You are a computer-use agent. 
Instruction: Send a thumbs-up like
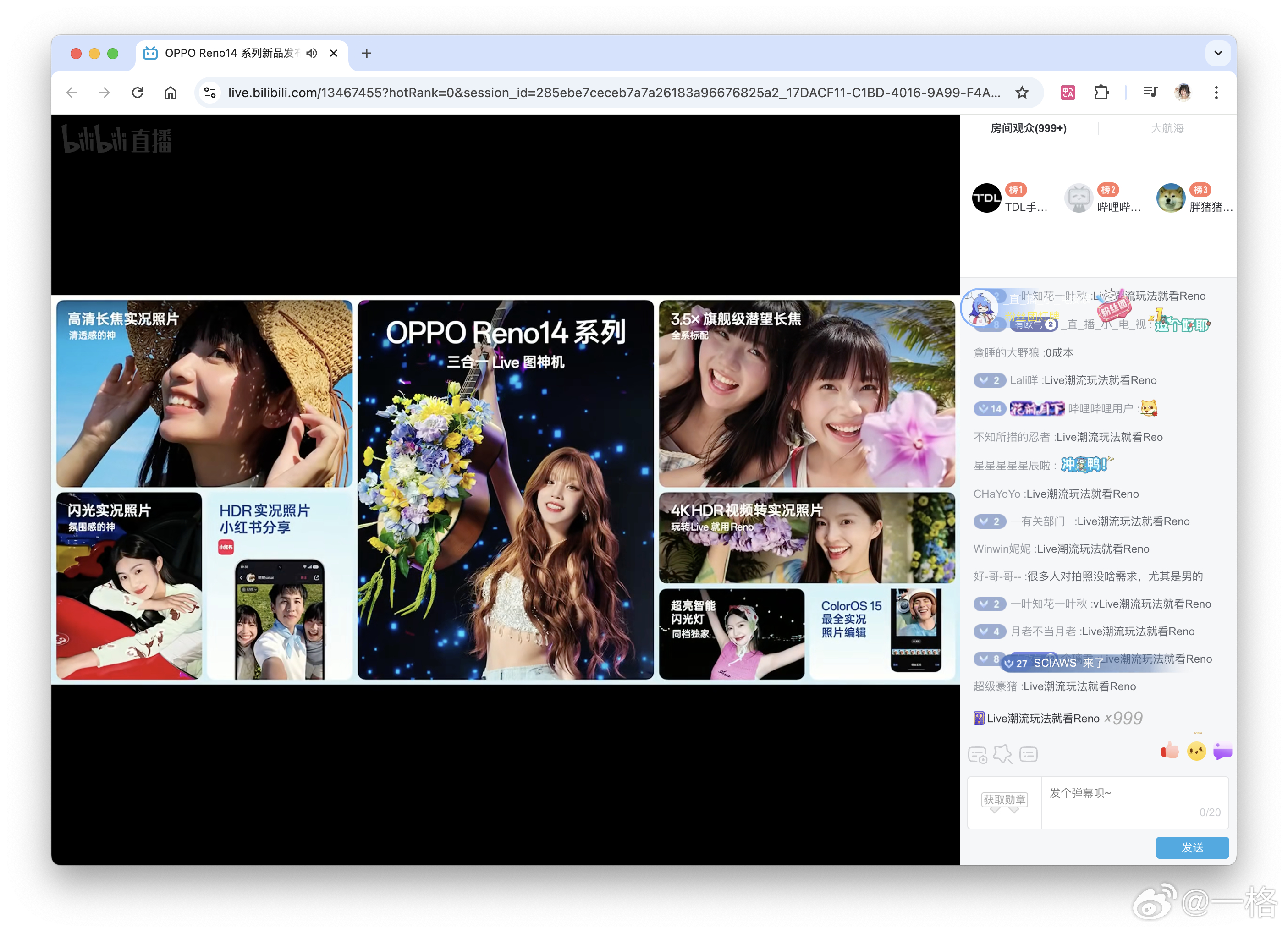coord(1169,751)
